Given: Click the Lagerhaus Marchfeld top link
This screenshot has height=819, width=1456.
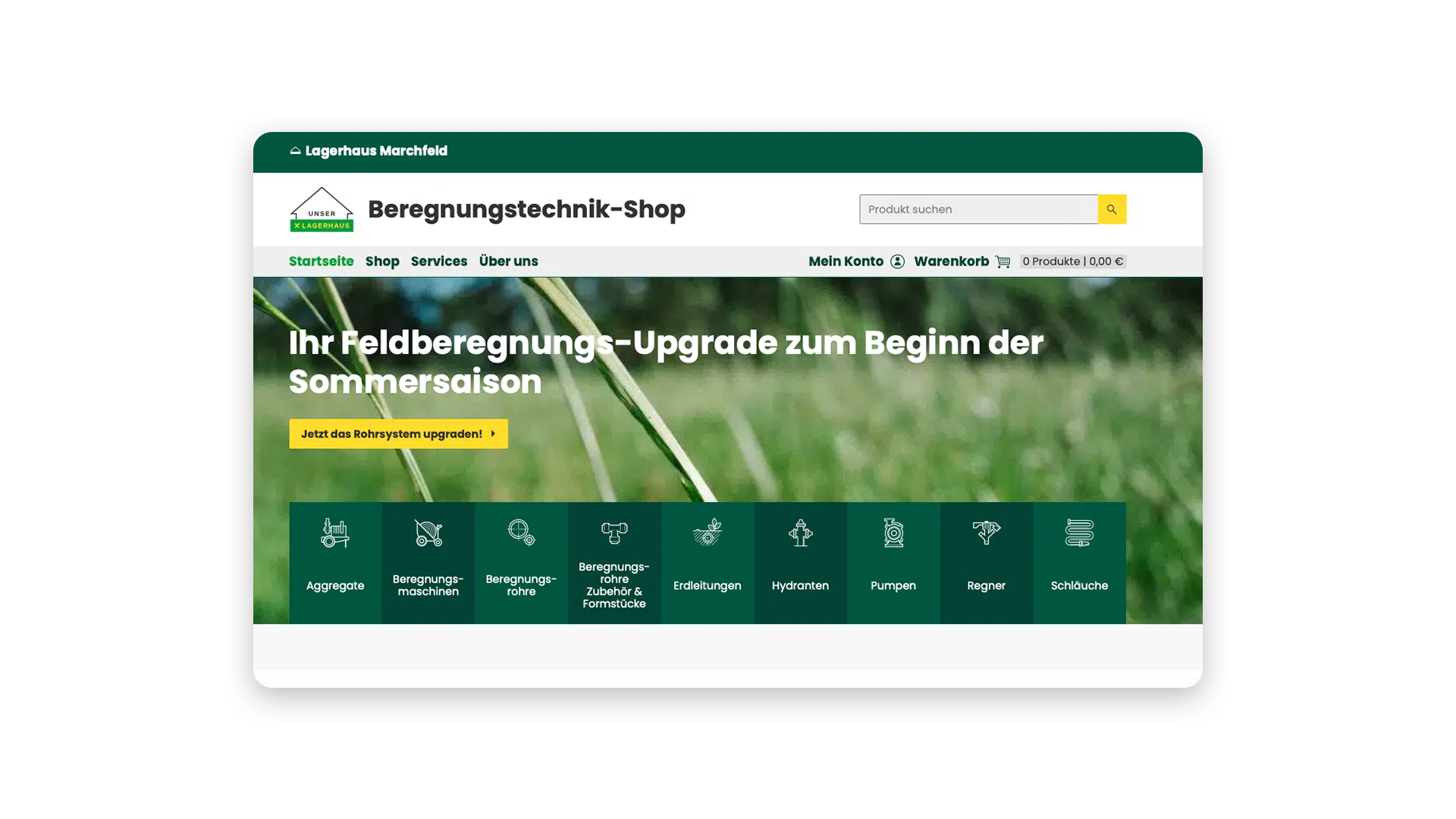Looking at the screenshot, I should tap(369, 151).
